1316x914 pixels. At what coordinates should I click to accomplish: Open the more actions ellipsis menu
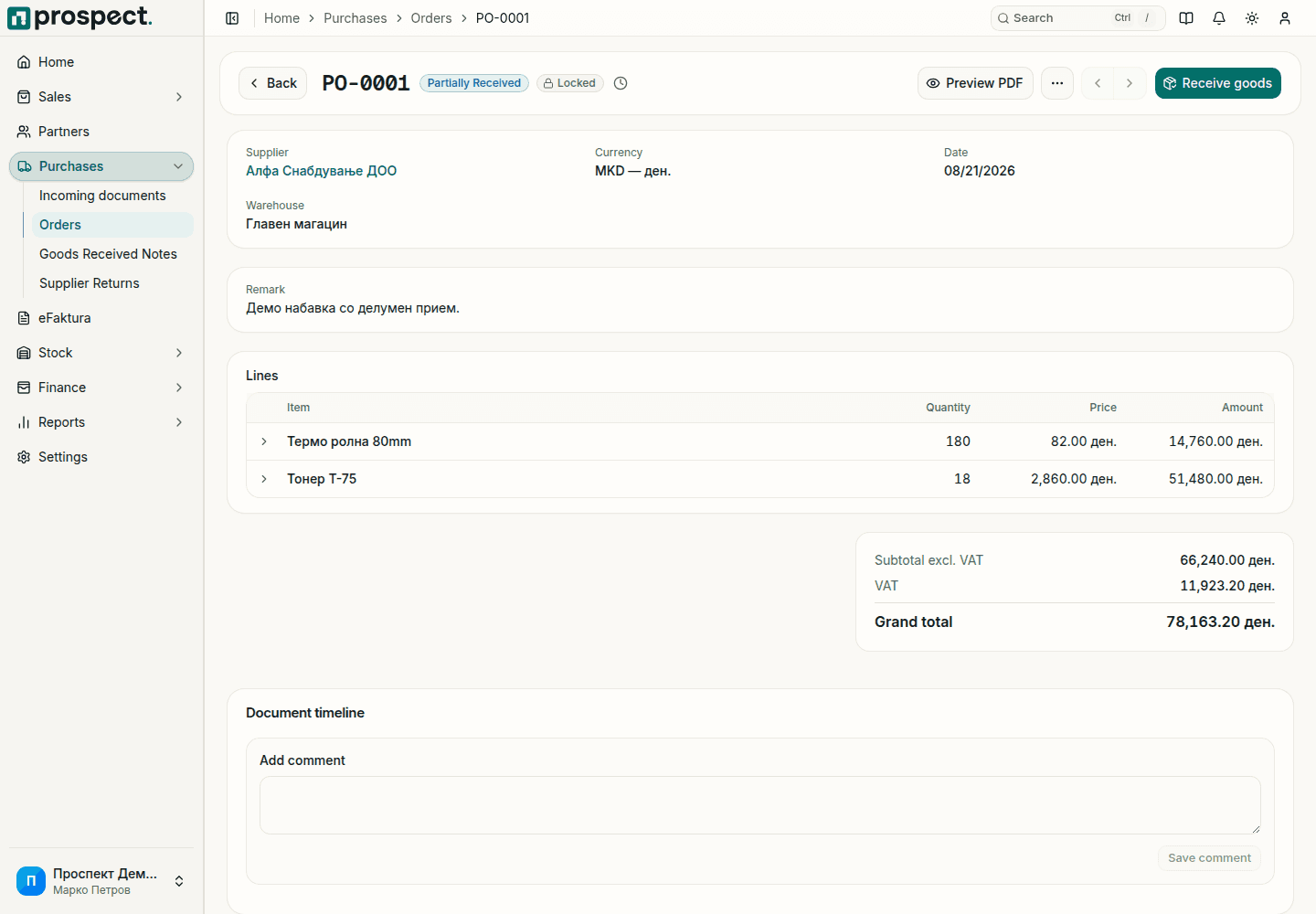(1057, 83)
